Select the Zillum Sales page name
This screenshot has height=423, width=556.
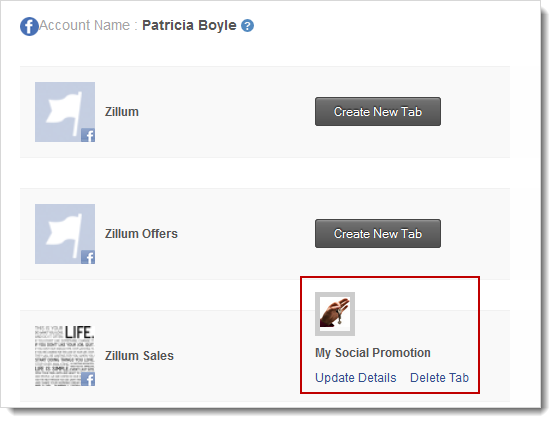point(139,356)
